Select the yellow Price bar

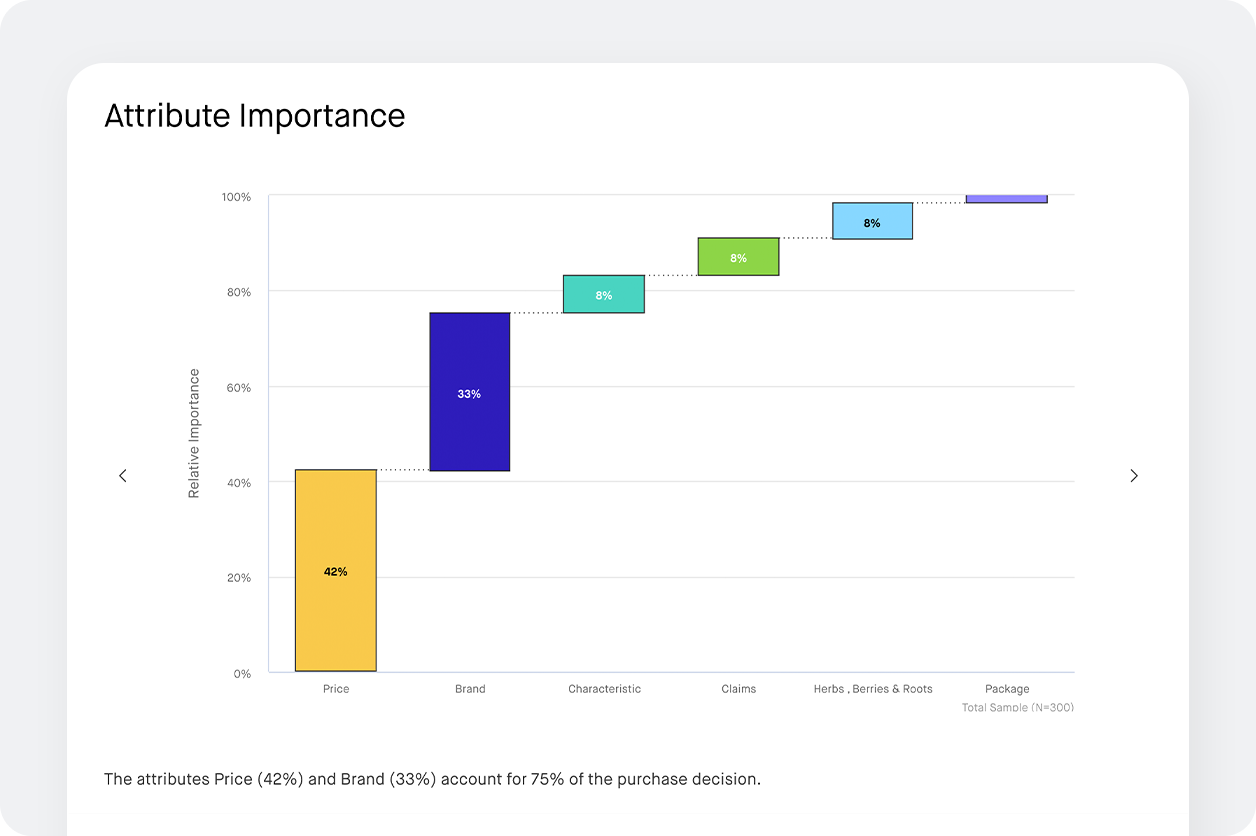[x=336, y=570]
